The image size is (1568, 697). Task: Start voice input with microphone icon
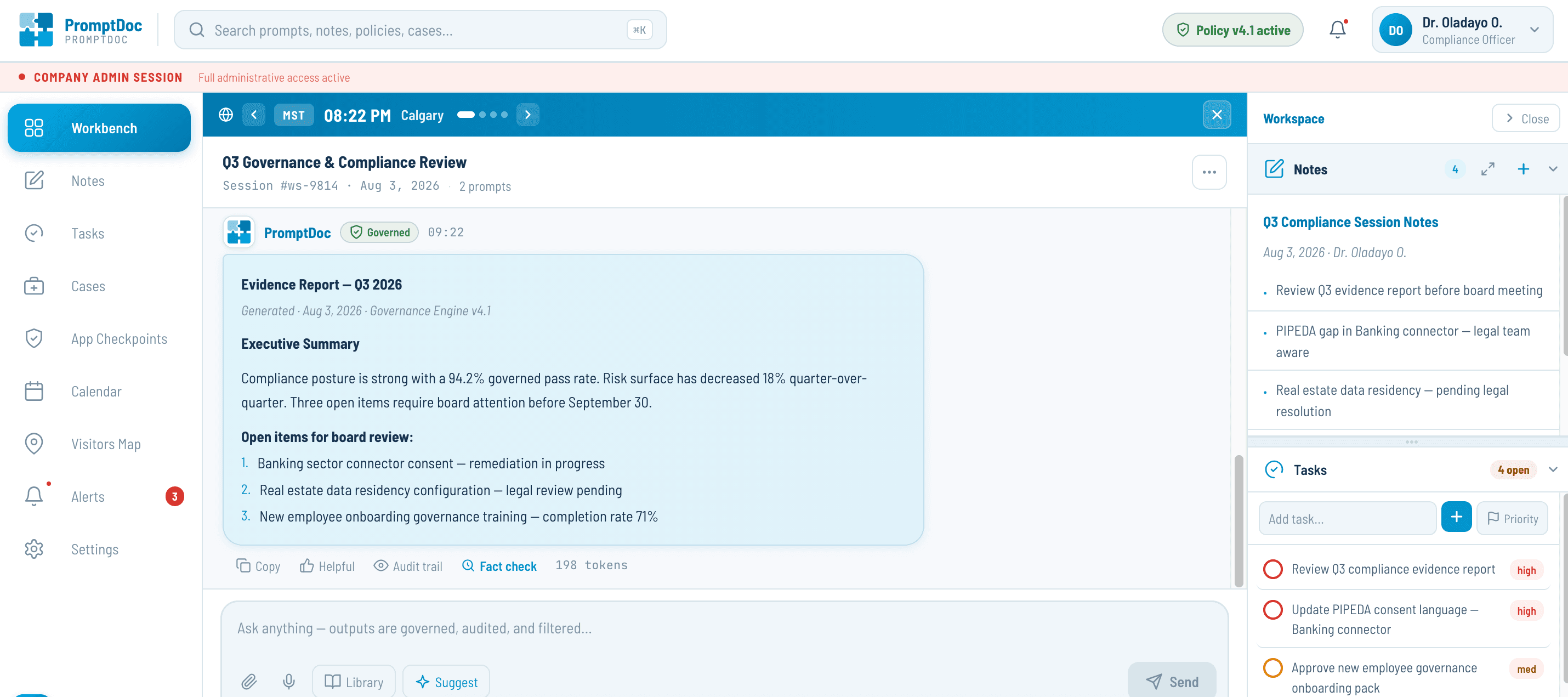(x=289, y=681)
